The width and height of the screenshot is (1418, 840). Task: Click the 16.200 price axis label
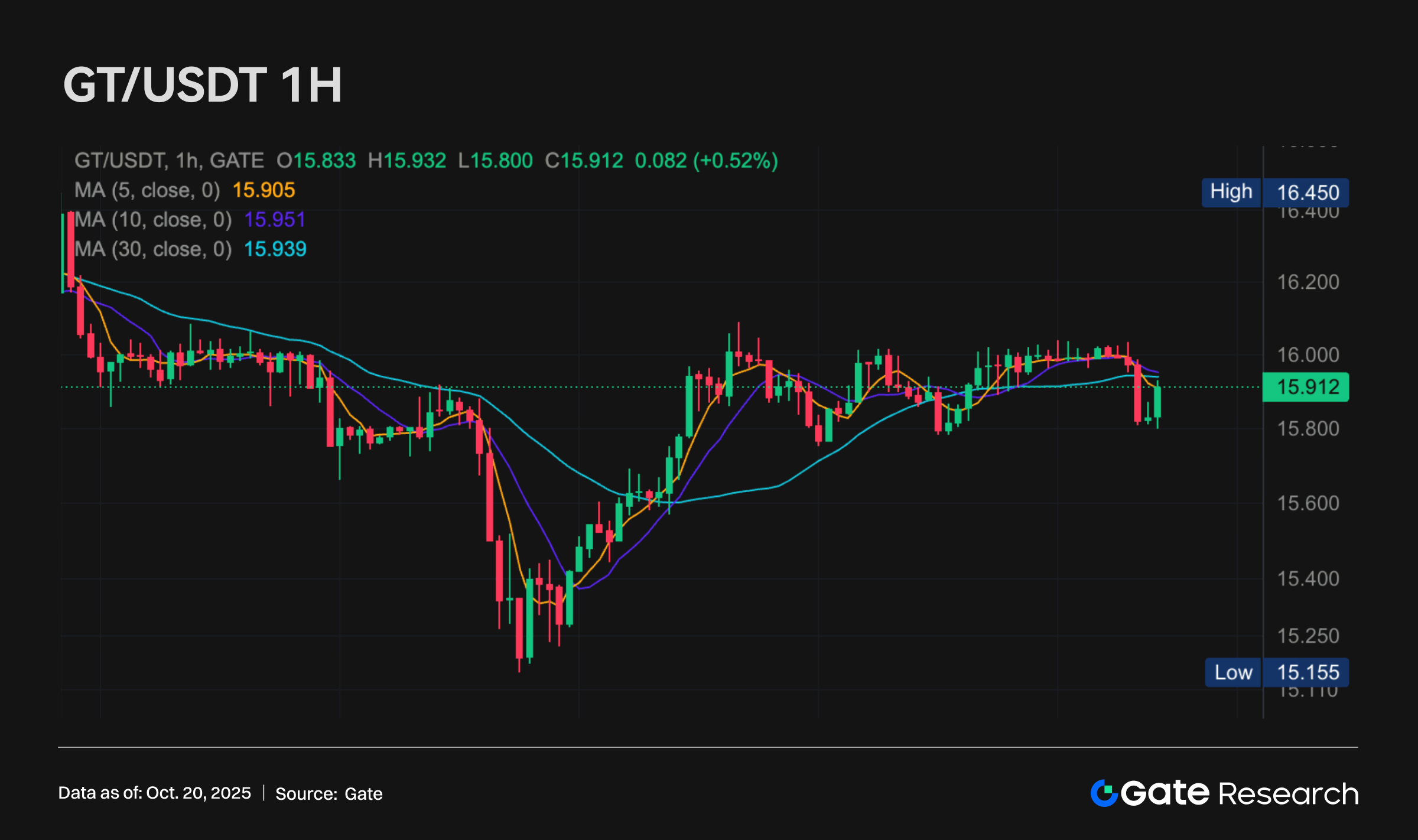[1308, 282]
